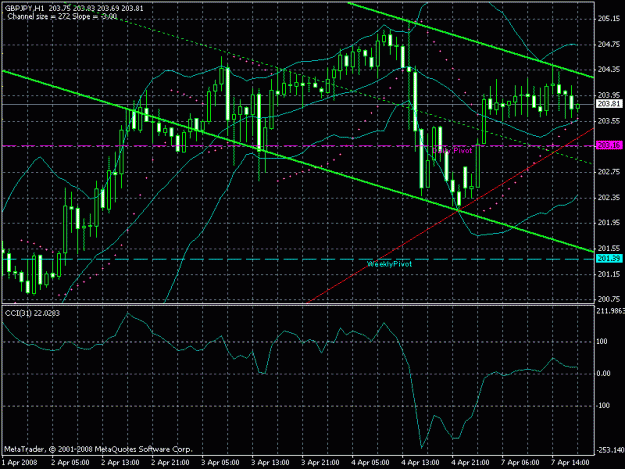Screen dimensions: 625x469
Task: Click the 4 Apr 13:00 time axis label
Action: click(x=420, y=463)
